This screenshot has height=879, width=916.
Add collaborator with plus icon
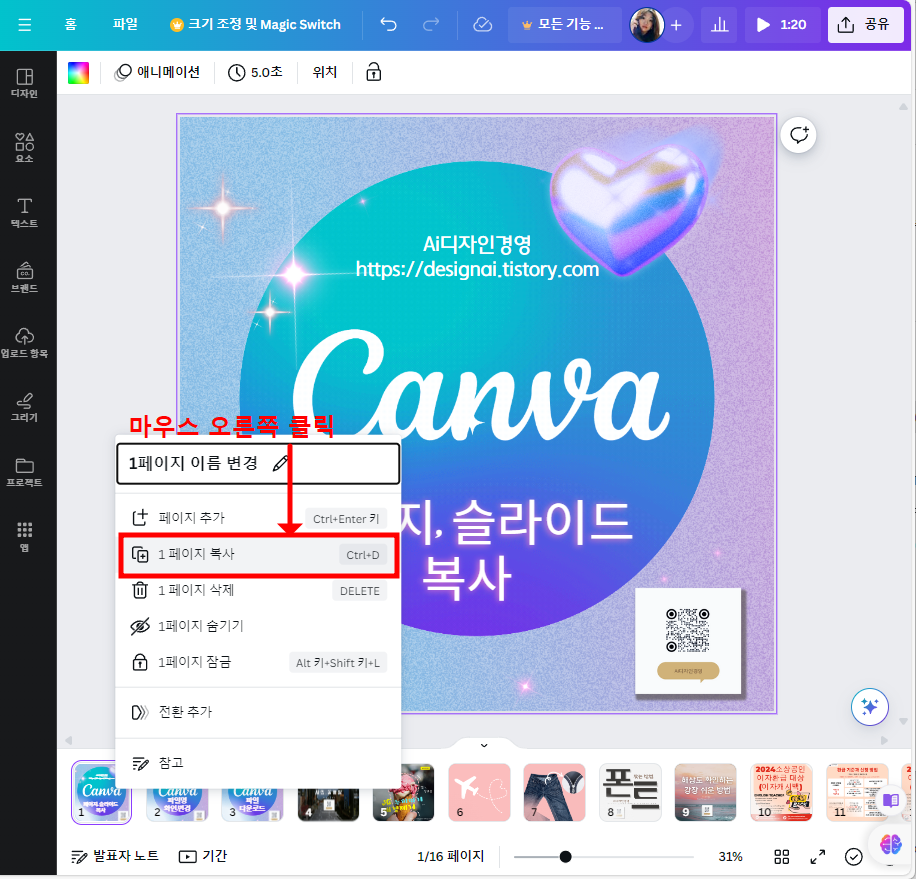[x=676, y=25]
